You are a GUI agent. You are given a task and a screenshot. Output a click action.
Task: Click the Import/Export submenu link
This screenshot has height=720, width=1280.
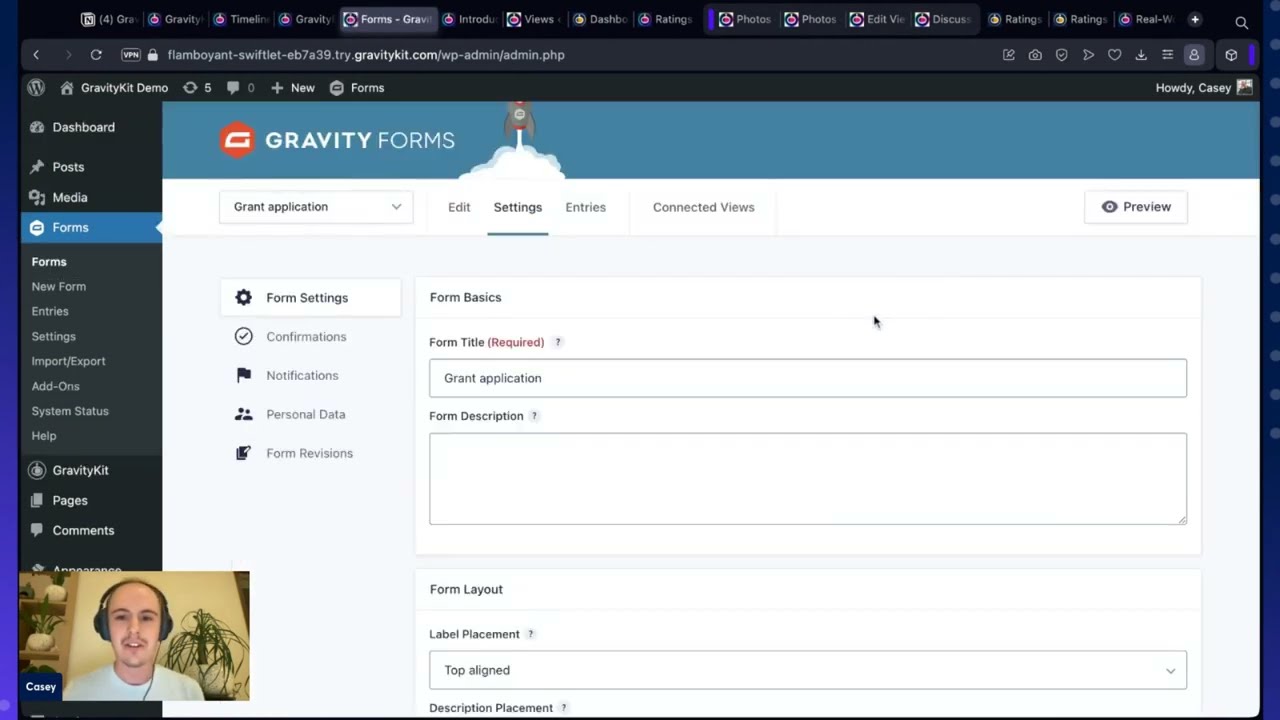click(x=68, y=361)
